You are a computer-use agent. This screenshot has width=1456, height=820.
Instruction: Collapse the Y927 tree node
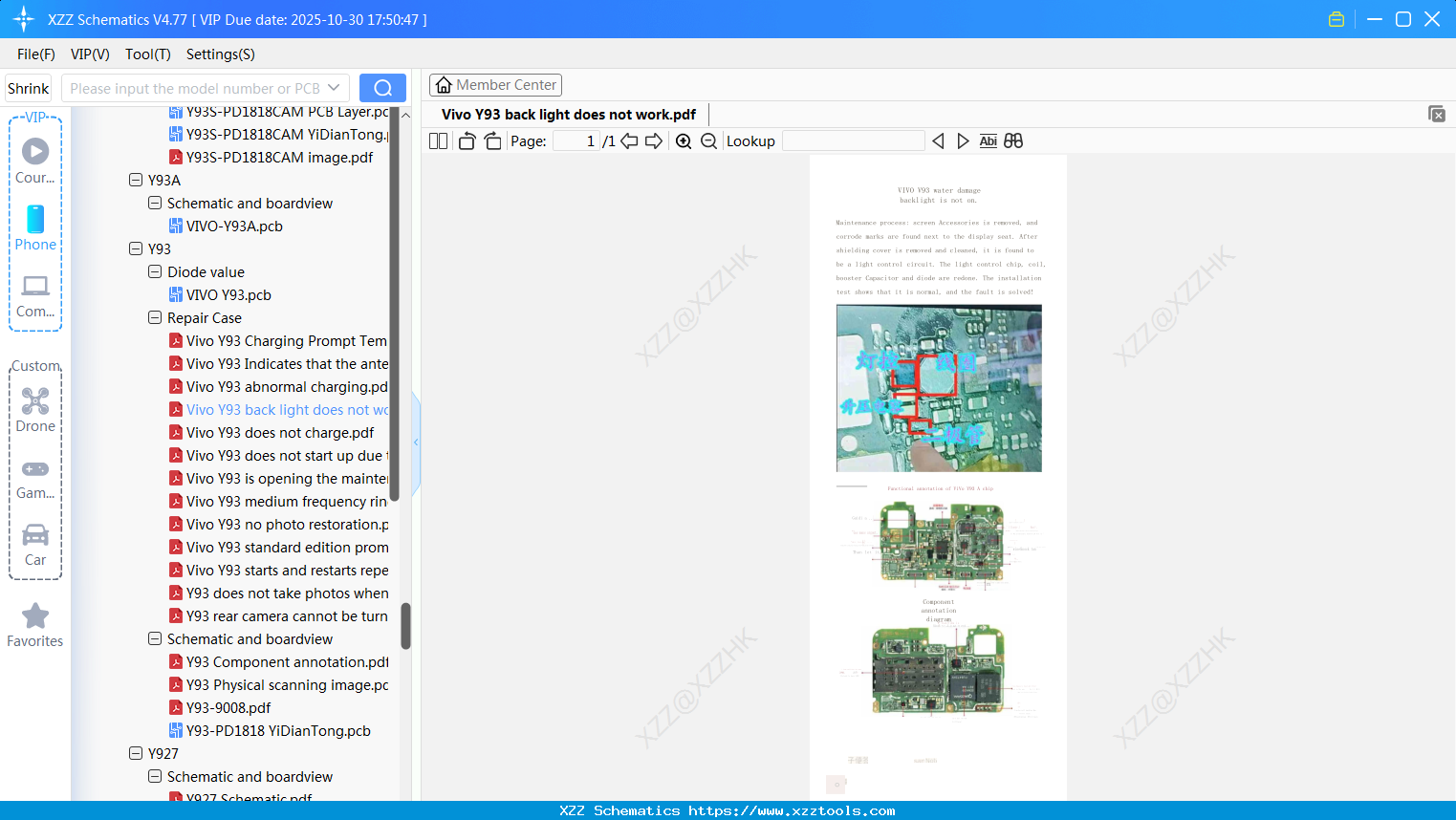click(136, 753)
